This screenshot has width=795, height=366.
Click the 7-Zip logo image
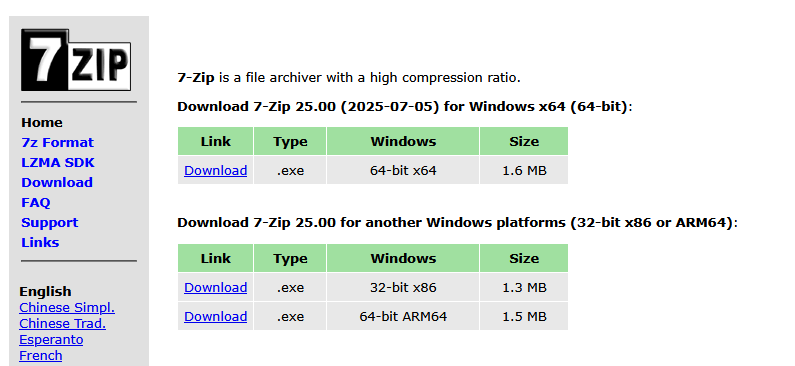coord(76,60)
